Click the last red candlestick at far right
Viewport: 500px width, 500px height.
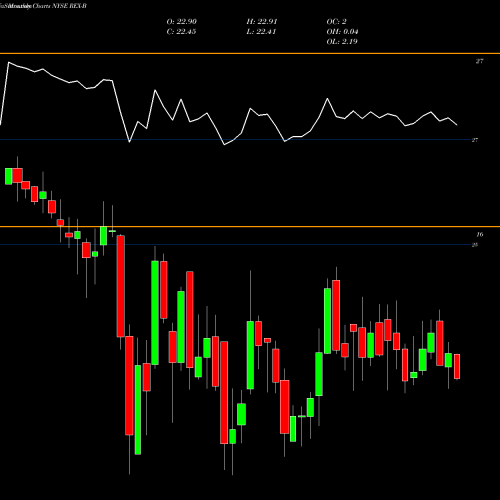[x=457, y=366]
